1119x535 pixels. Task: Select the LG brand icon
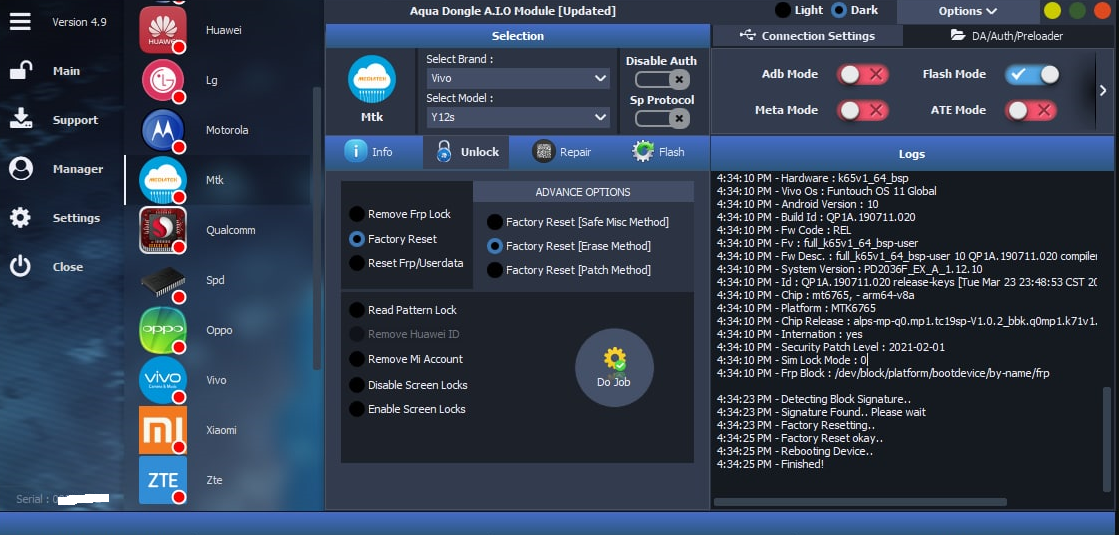[x=163, y=80]
